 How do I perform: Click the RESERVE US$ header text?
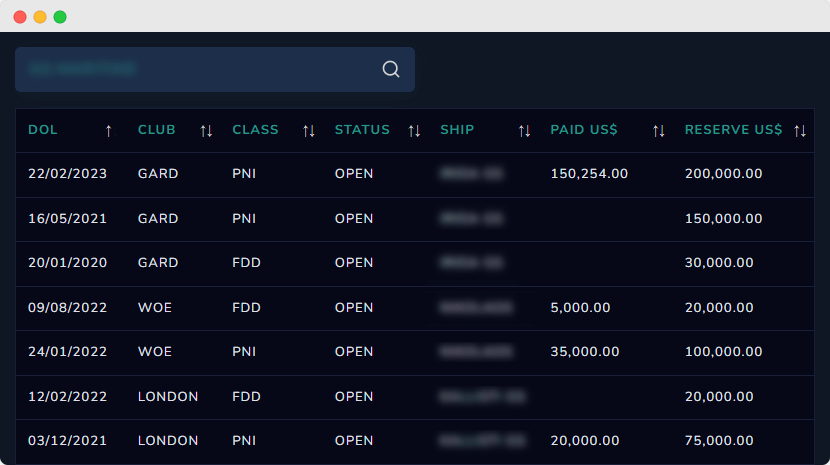[733, 130]
